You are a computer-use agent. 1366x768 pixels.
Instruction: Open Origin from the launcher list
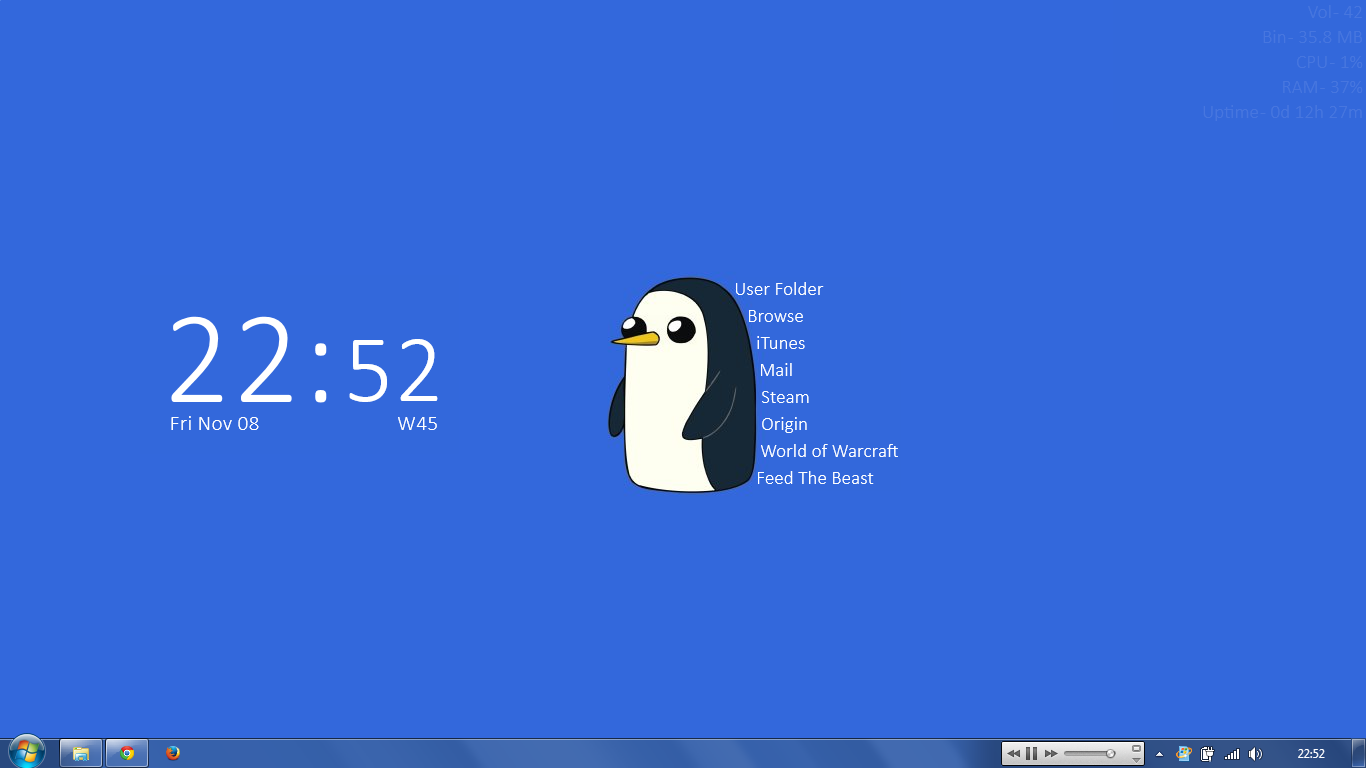[x=784, y=424]
